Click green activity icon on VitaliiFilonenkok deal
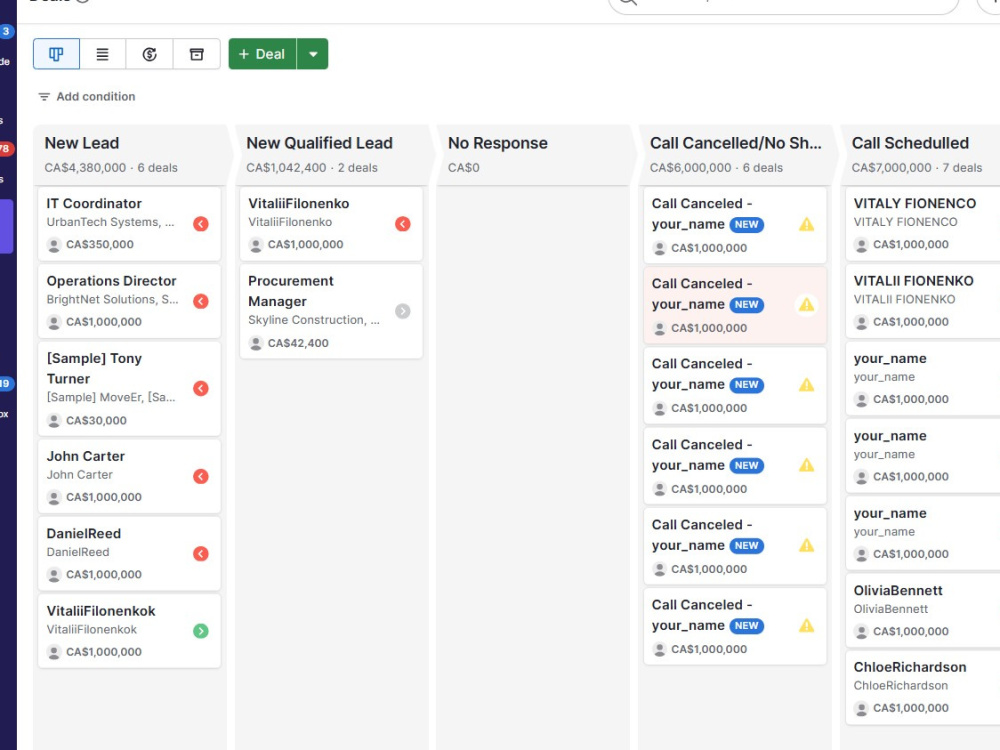1000x750 pixels. click(201, 631)
